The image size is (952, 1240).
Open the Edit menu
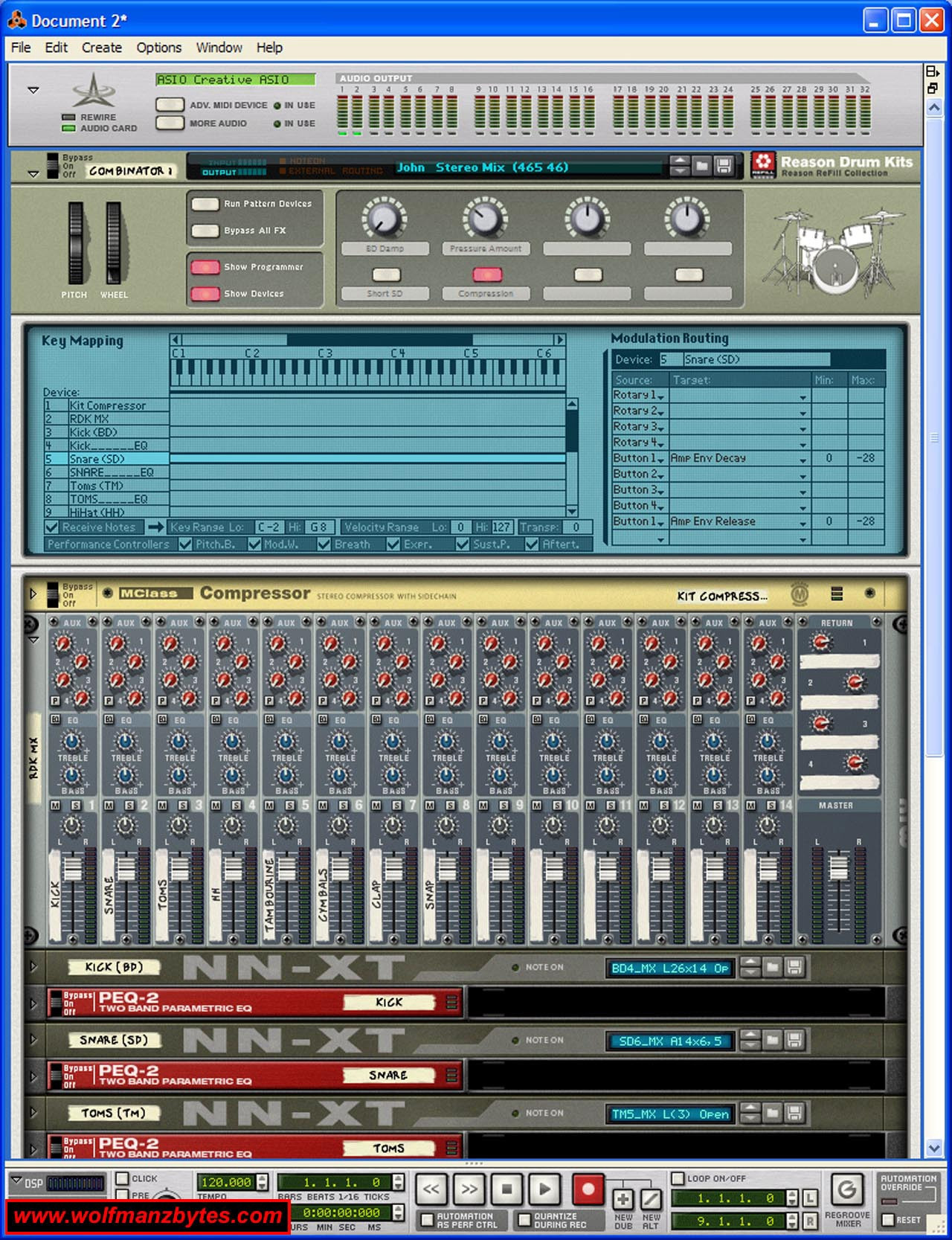click(x=56, y=48)
